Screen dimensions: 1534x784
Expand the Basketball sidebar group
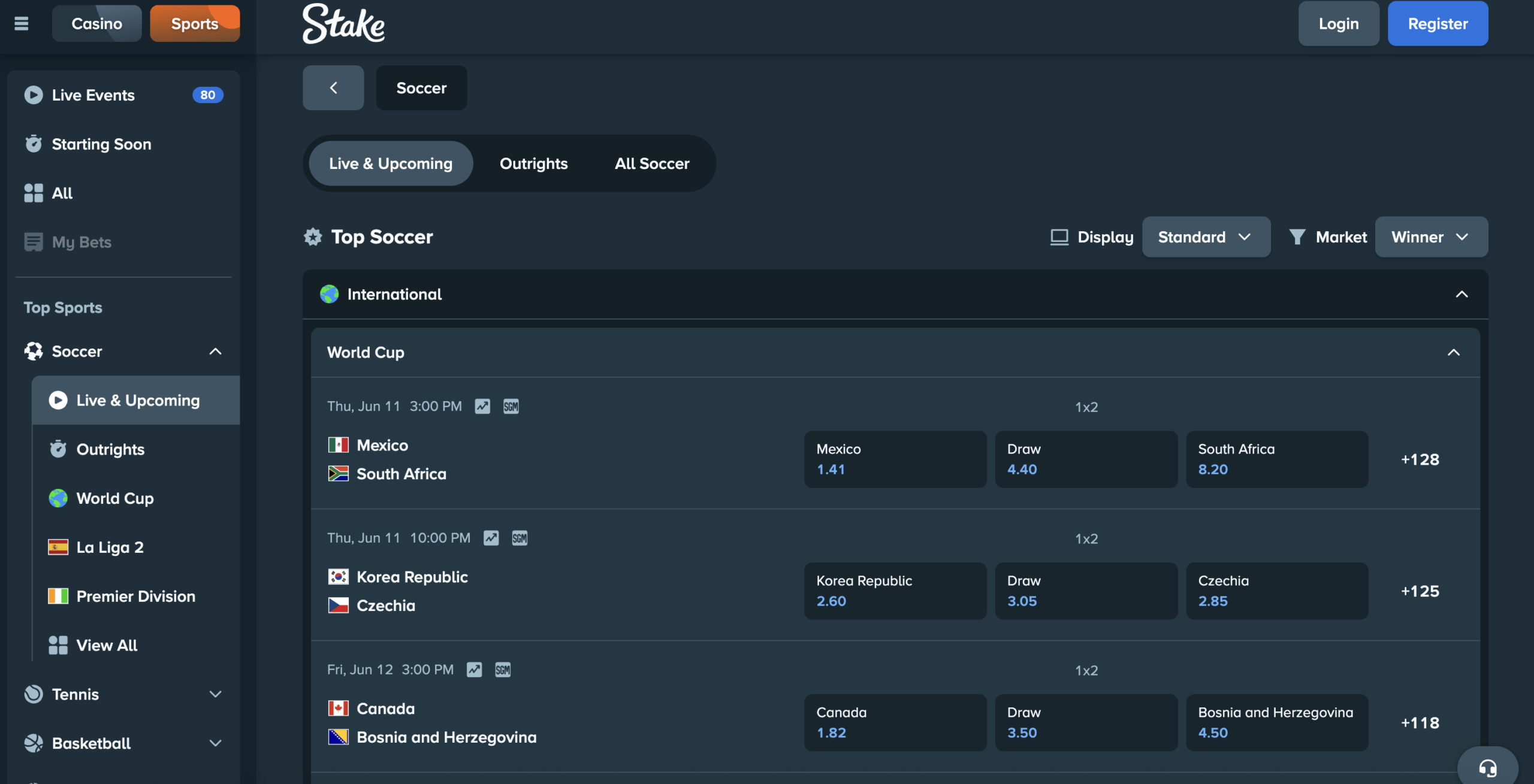(216, 743)
